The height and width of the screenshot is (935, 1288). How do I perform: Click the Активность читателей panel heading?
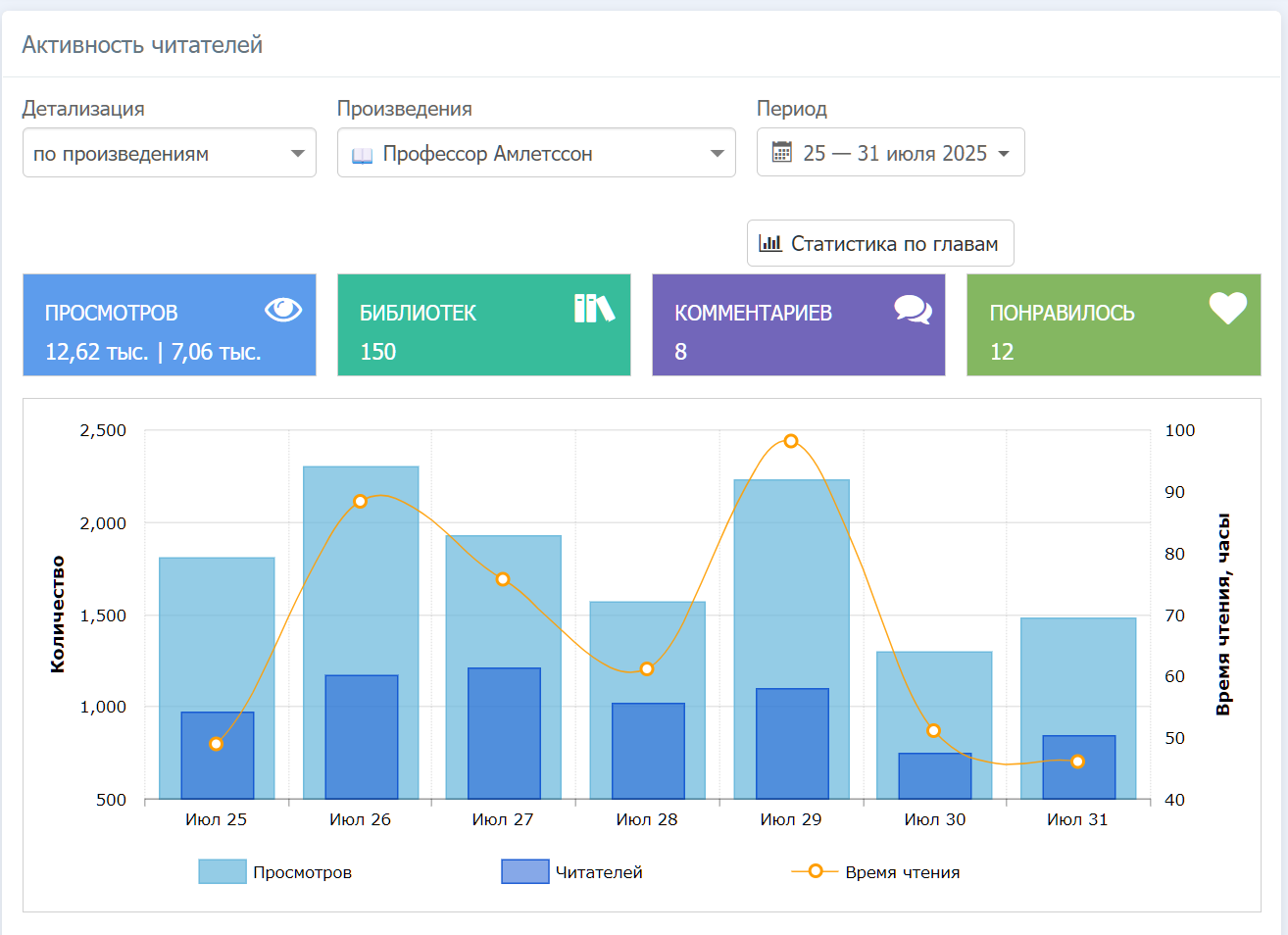[x=142, y=45]
